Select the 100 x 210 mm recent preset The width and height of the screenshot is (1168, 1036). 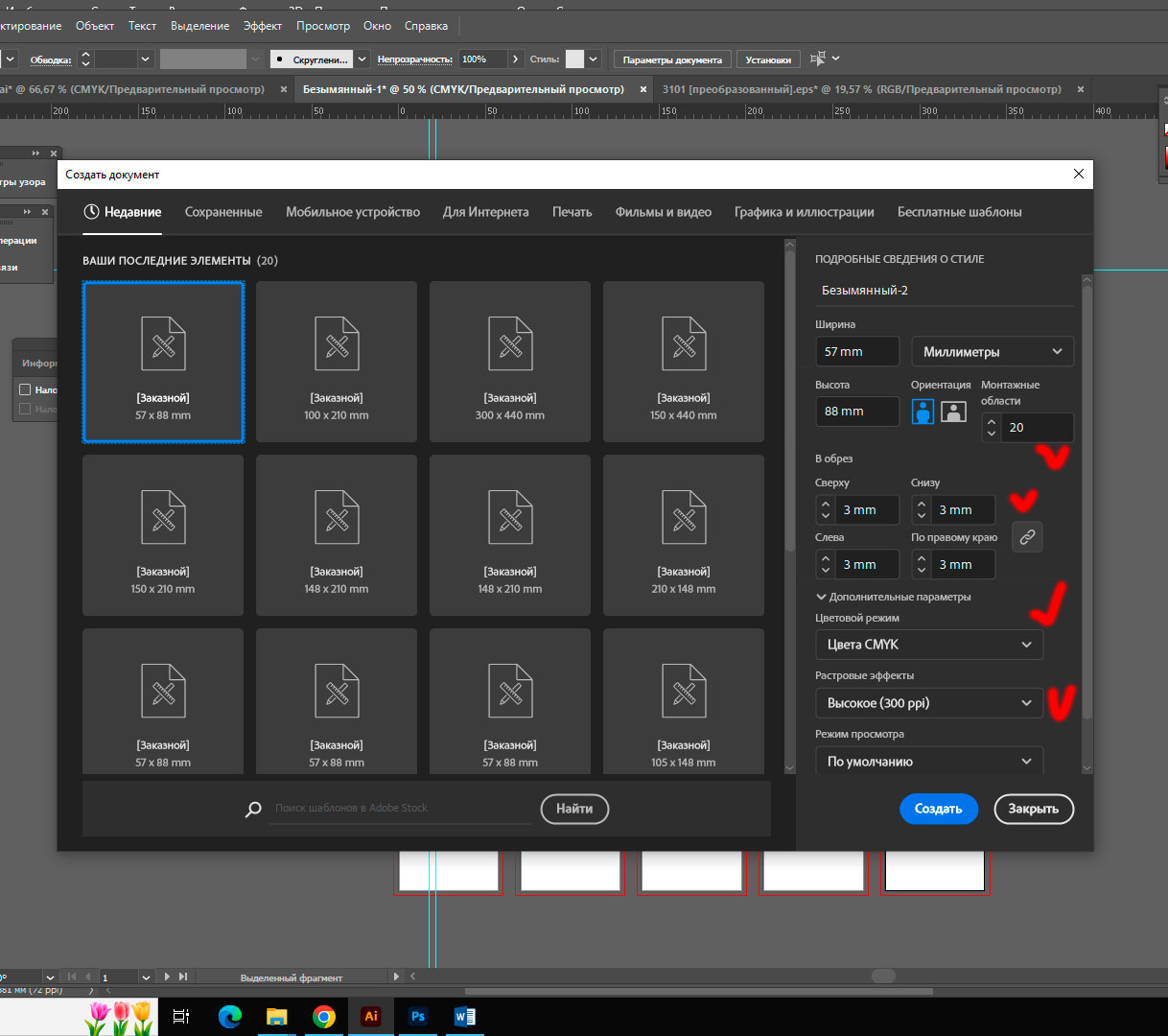tap(337, 362)
